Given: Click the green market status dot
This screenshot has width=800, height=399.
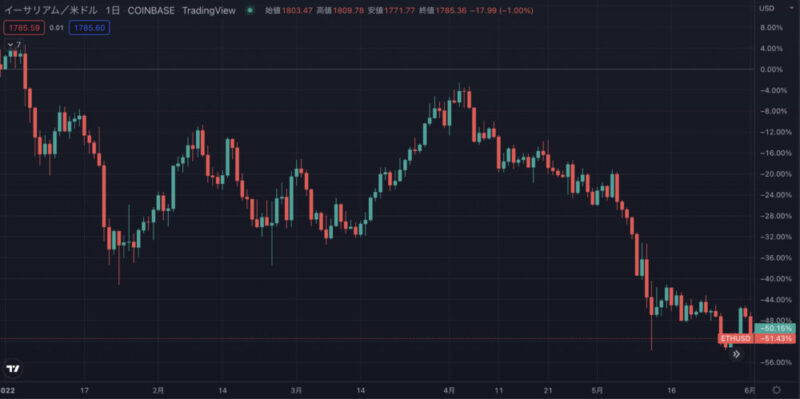Looking at the screenshot, I should (249, 10).
